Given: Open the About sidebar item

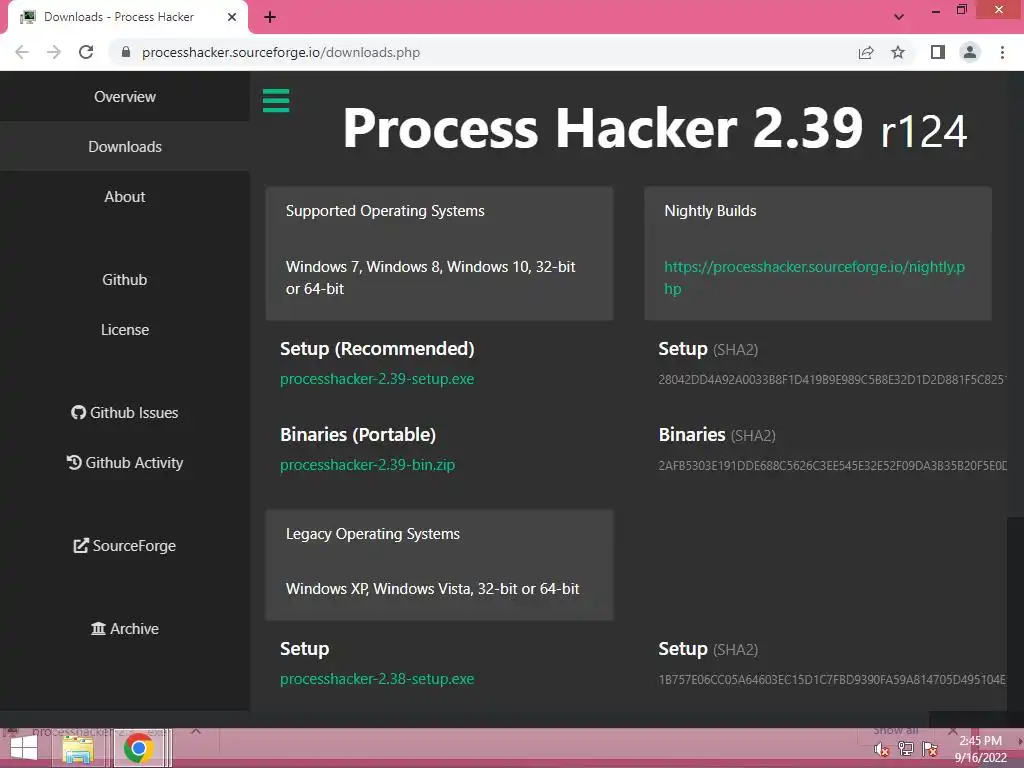Looking at the screenshot, I should coord(125,197).
